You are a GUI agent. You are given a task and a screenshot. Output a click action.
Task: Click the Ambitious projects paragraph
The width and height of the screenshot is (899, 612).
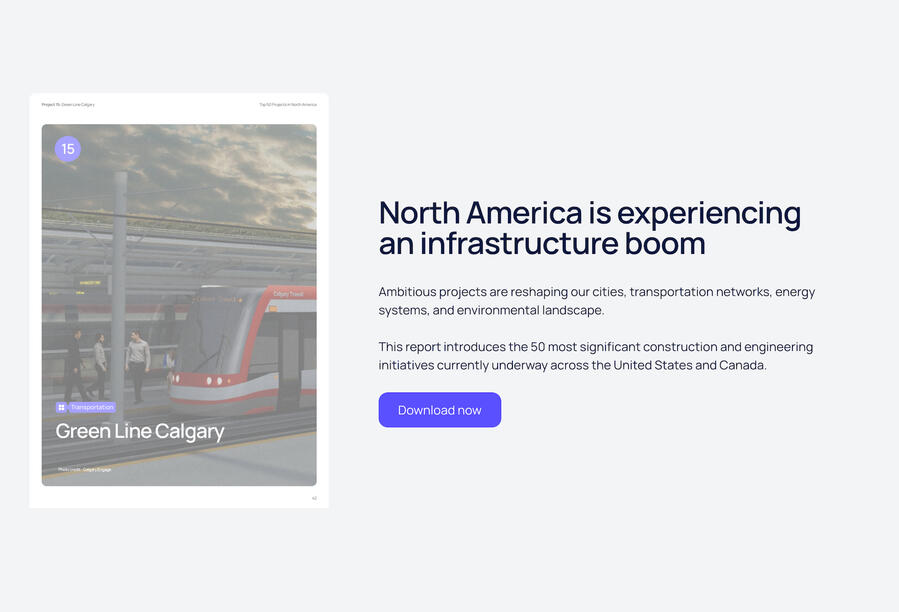(x=596, y=301)
